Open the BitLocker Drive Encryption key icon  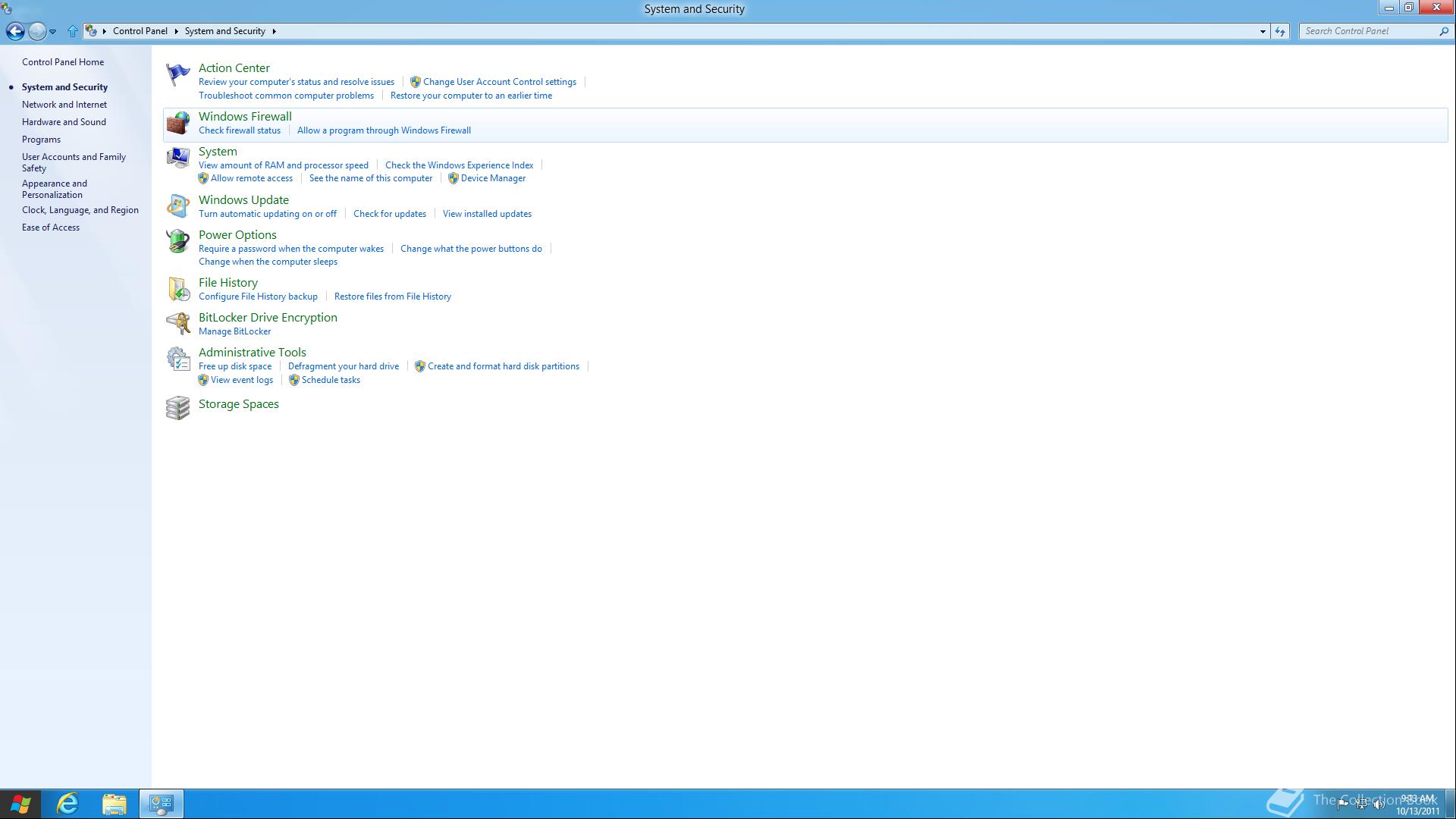[x=178, y=324]
